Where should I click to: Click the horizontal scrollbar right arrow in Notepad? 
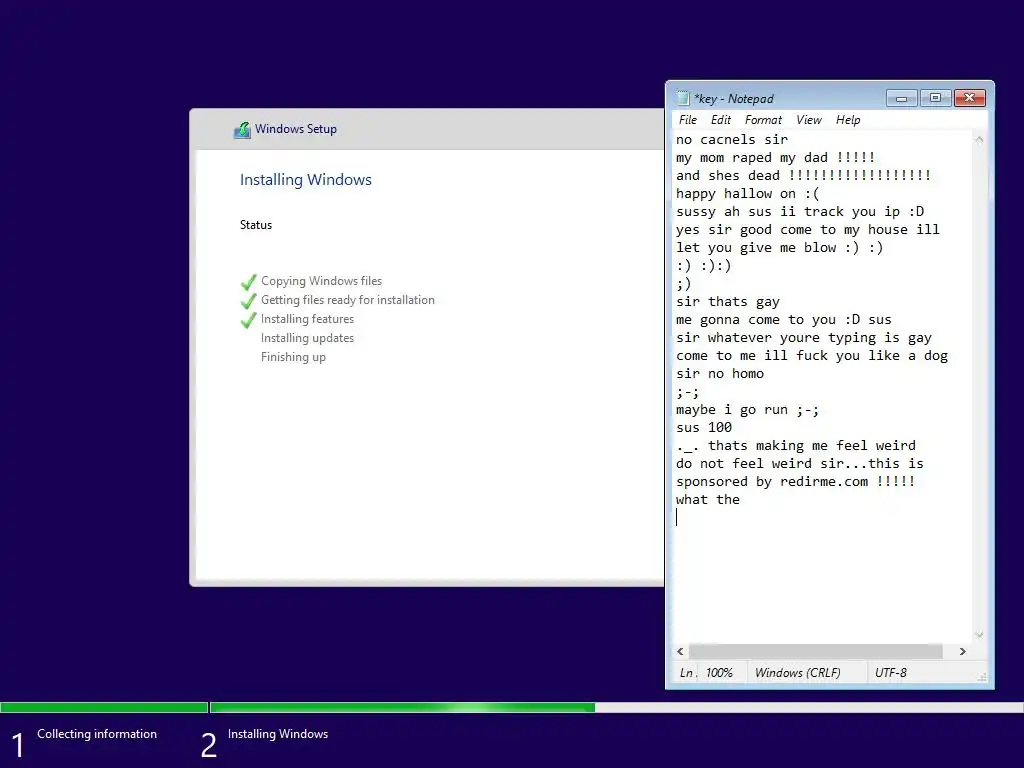[x=963, y=651]
